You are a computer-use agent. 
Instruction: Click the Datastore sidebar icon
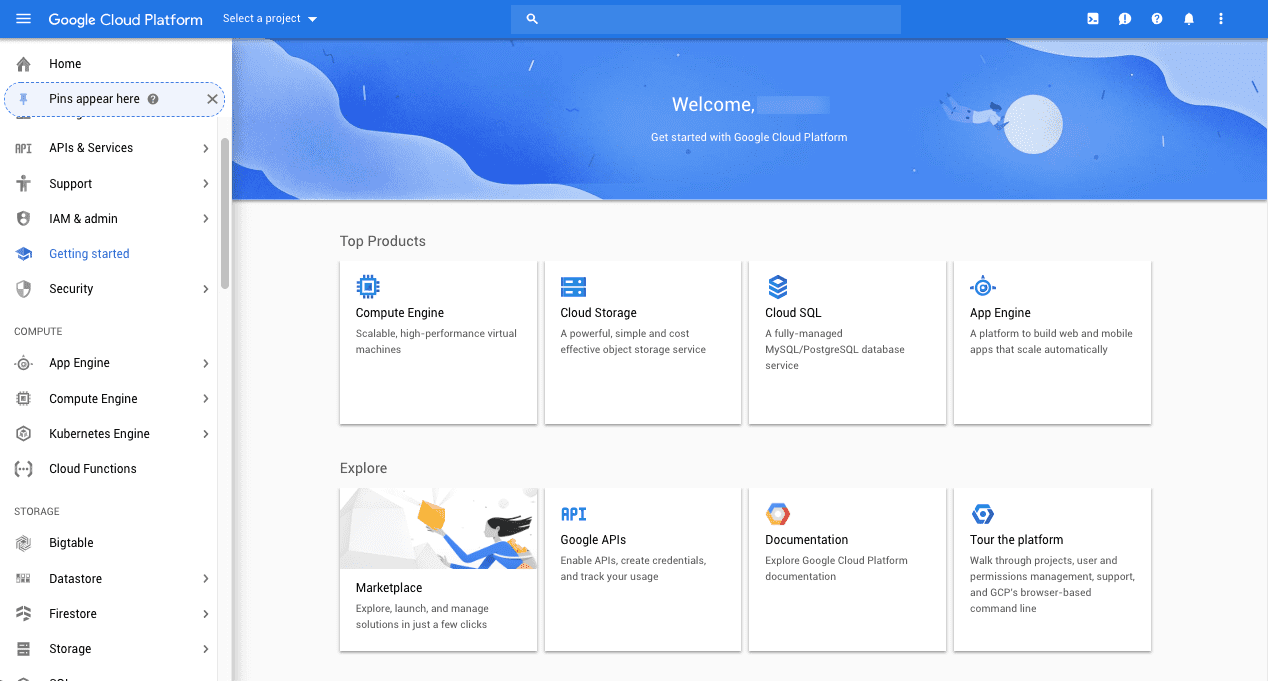tap(24, 579)
